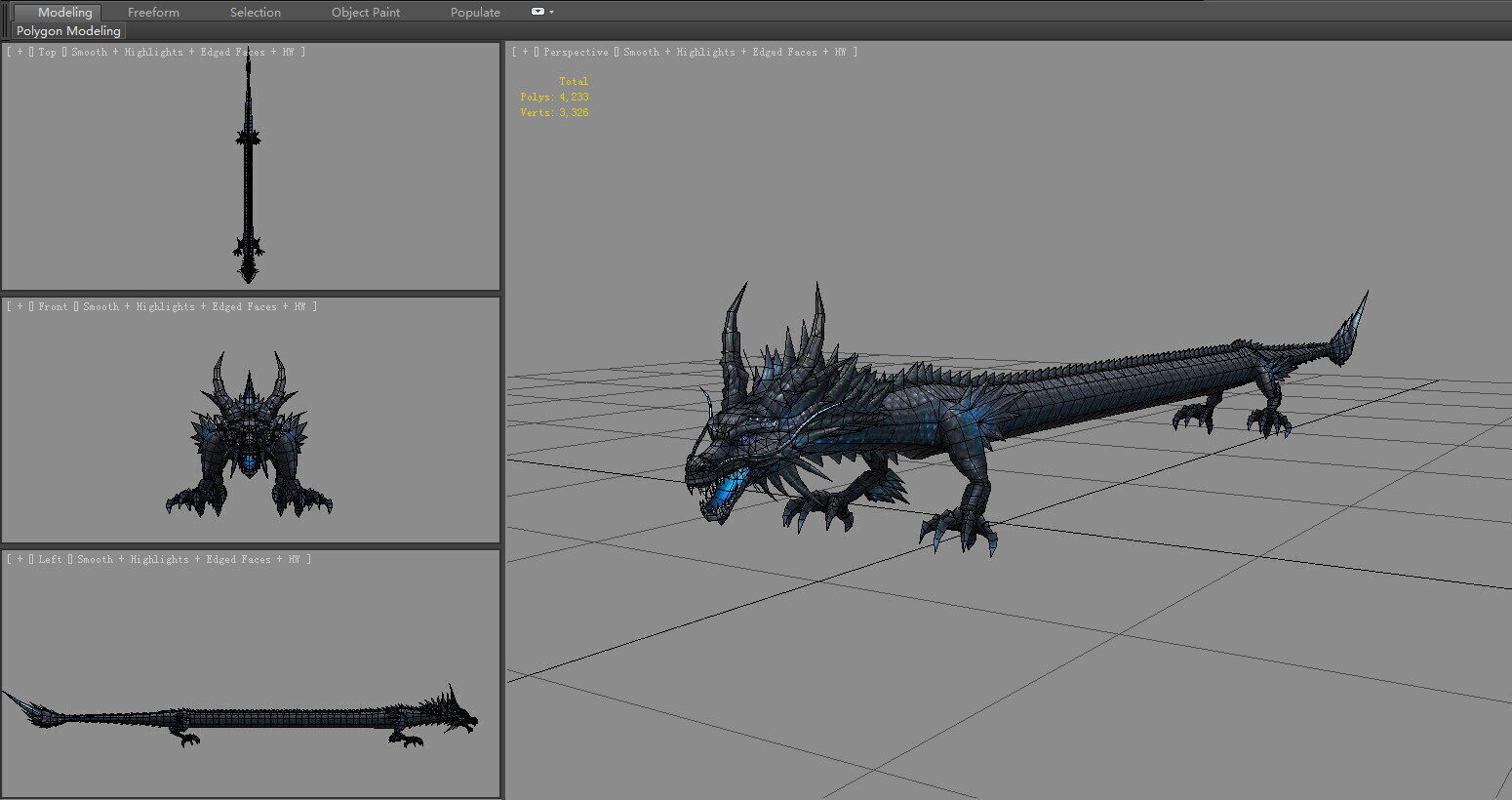
Task: Open the ribbon minimize options dropdown
Action: point(542,12)
